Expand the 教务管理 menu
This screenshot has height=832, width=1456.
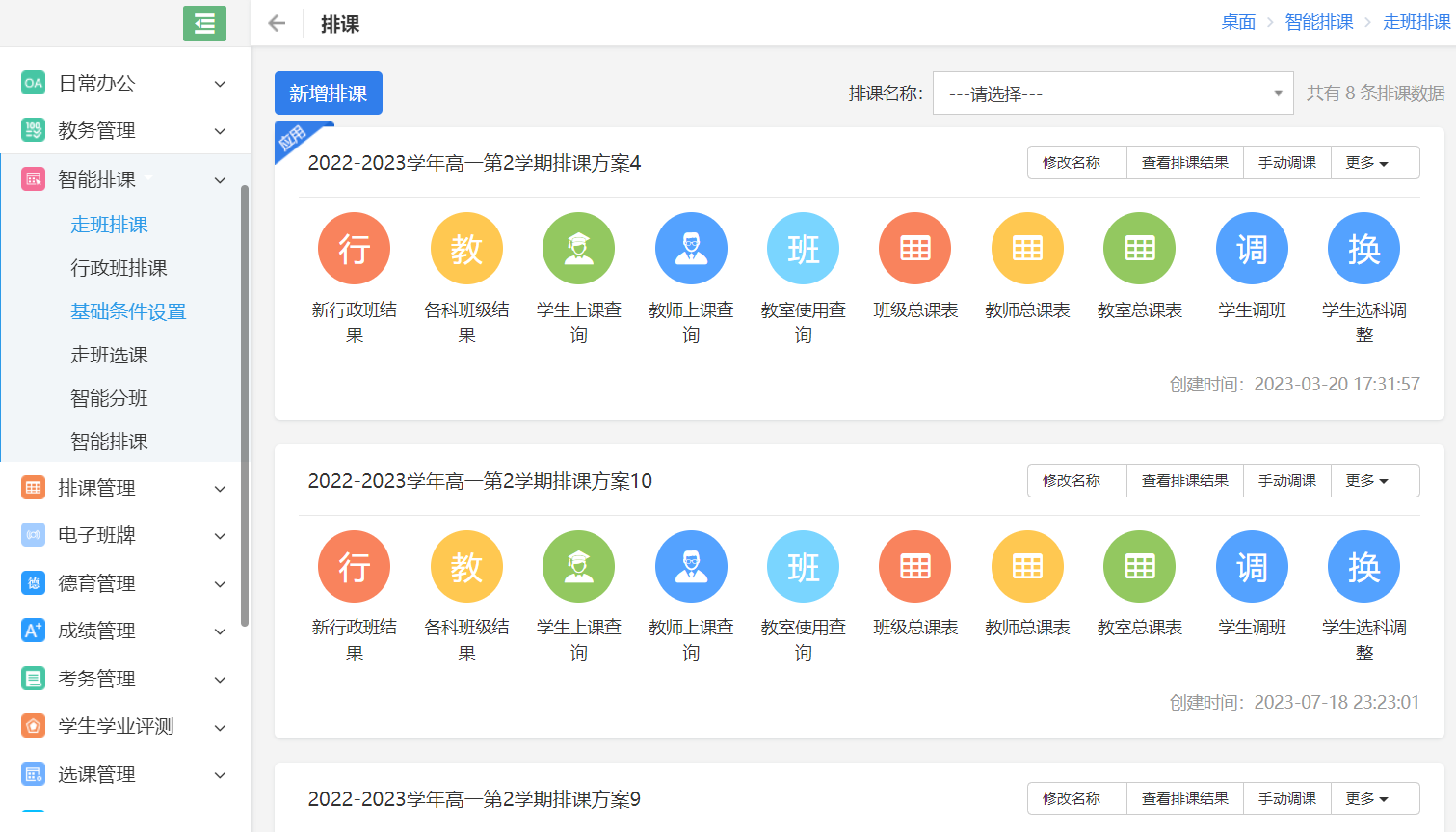tap(220, 131)
